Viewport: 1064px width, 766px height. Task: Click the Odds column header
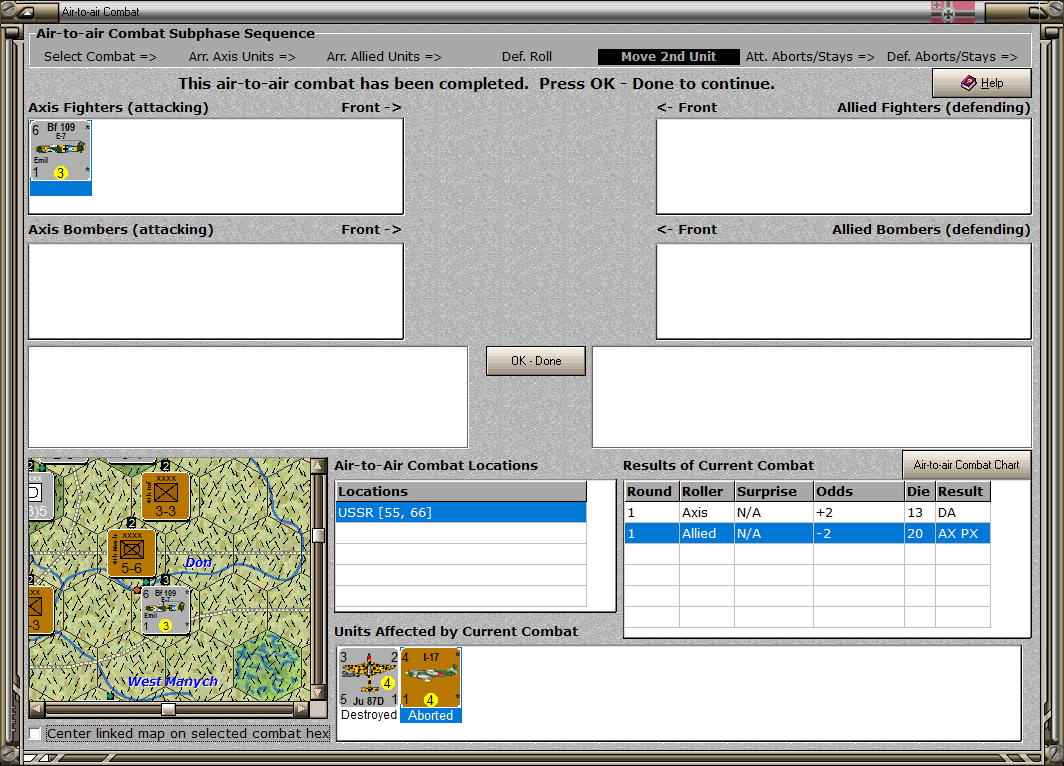pos(858,491)
